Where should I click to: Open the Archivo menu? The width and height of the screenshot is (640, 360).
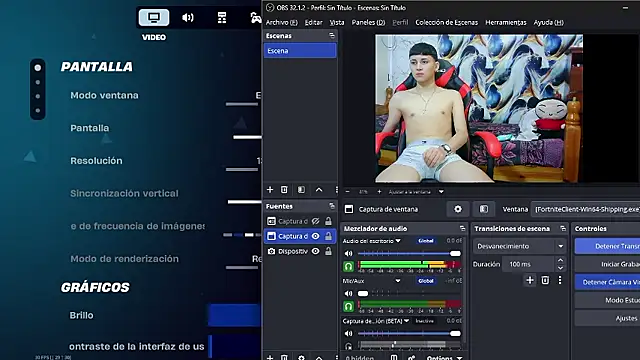pyautogui.click(x=282, y=22)
